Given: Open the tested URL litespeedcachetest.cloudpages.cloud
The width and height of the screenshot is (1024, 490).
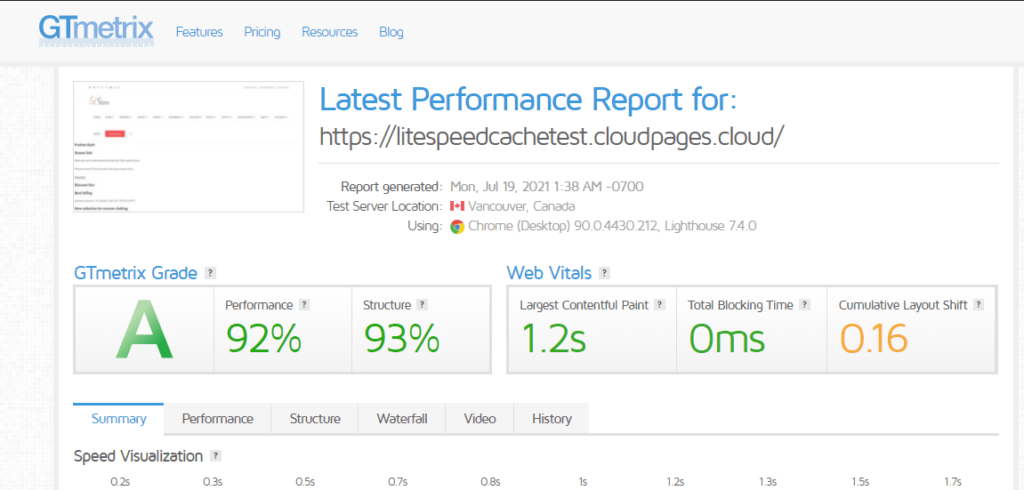Looking at the screenshot, I should click(551, 135).
